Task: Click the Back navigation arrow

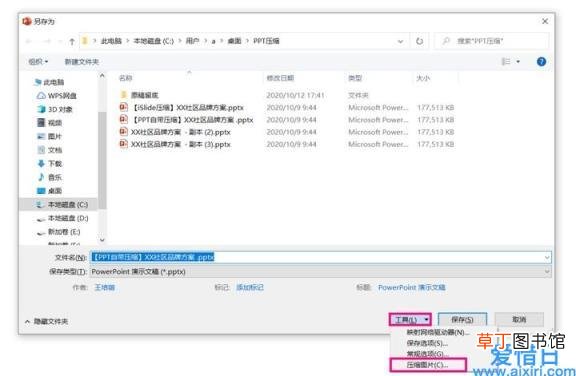Action: [29, 41]
